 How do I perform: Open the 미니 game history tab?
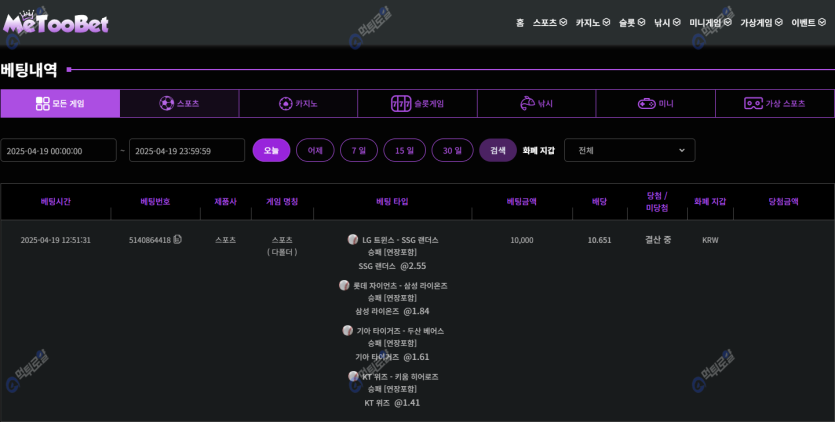655,104
